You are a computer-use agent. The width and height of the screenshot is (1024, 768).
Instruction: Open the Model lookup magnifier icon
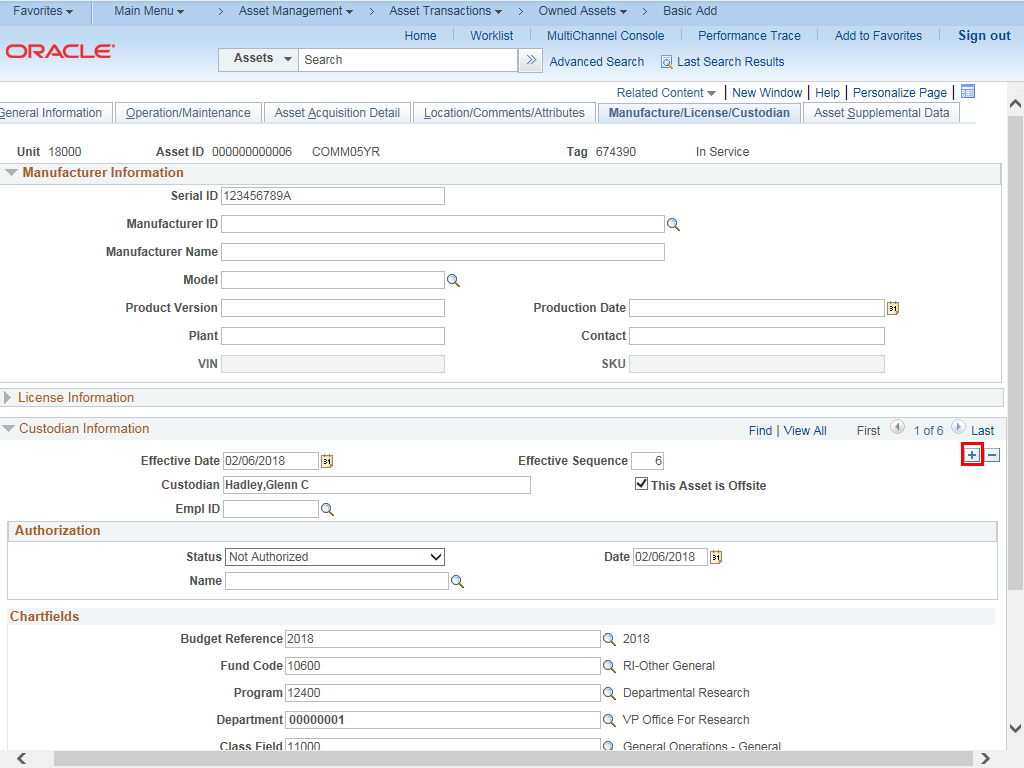coord(453,281)
